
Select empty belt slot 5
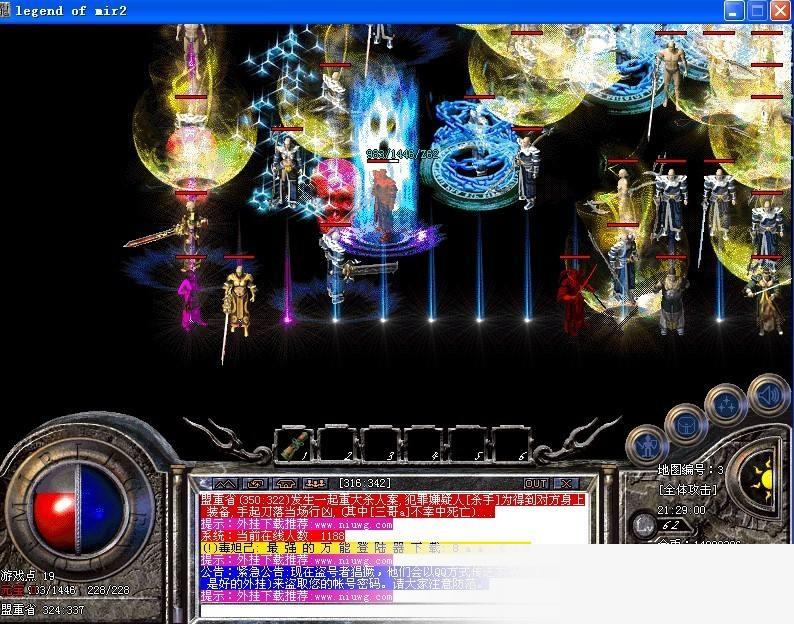(468, 445)
